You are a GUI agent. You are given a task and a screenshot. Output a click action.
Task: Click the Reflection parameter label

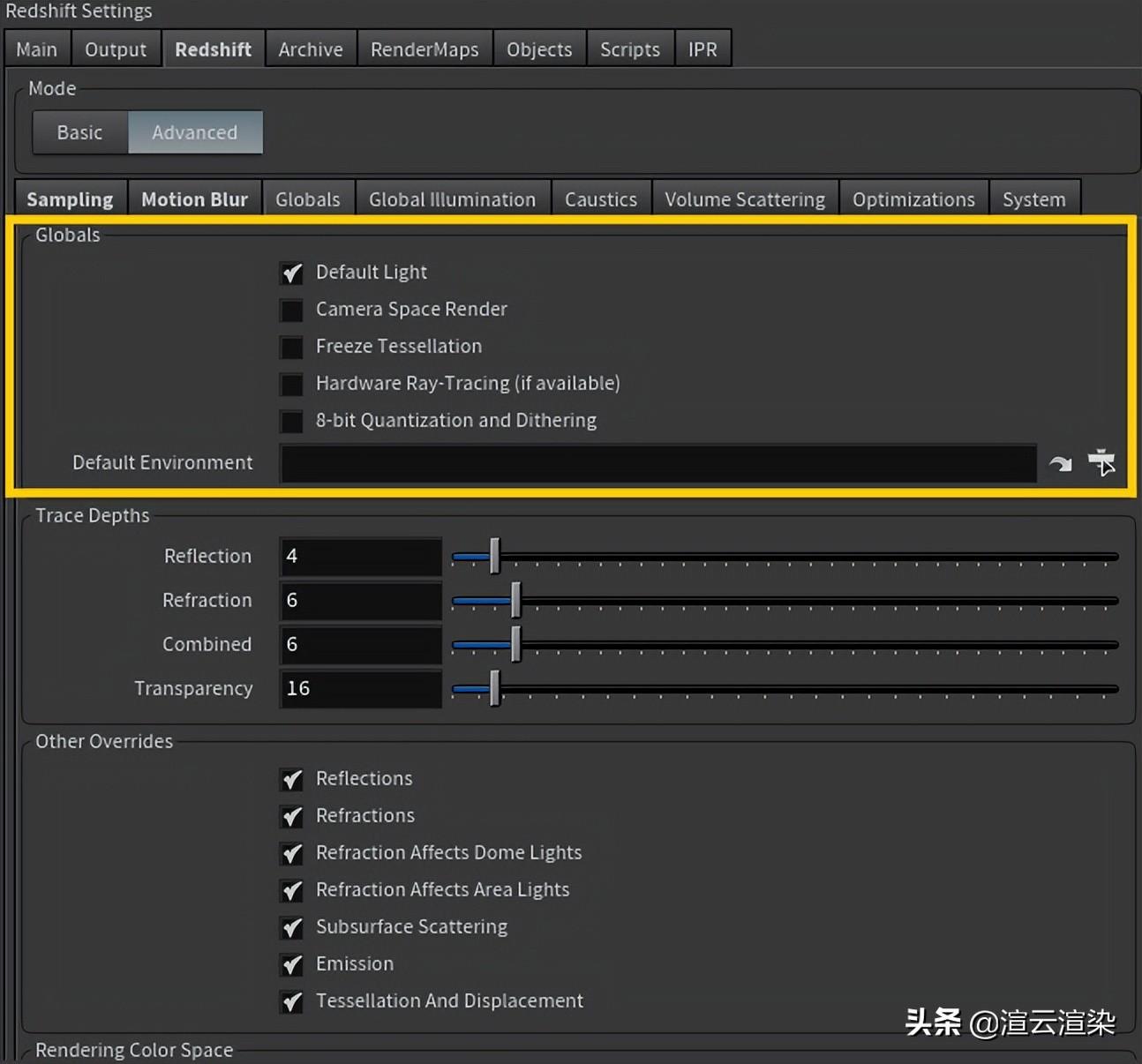[x=208, y=556]
